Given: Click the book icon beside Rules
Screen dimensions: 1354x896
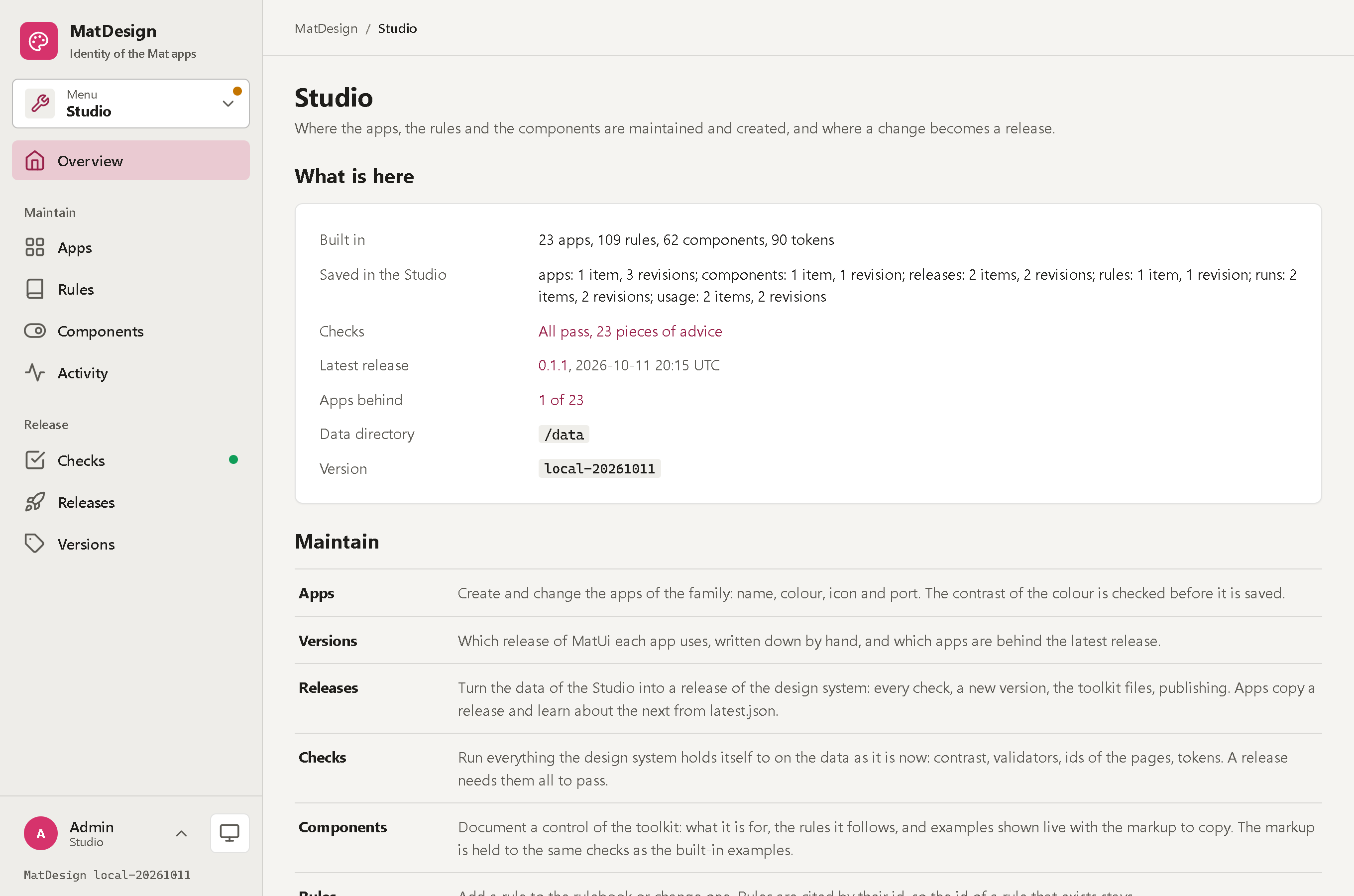Looking at the screenshot, I should pyautogui.click(x=35, y=289).
